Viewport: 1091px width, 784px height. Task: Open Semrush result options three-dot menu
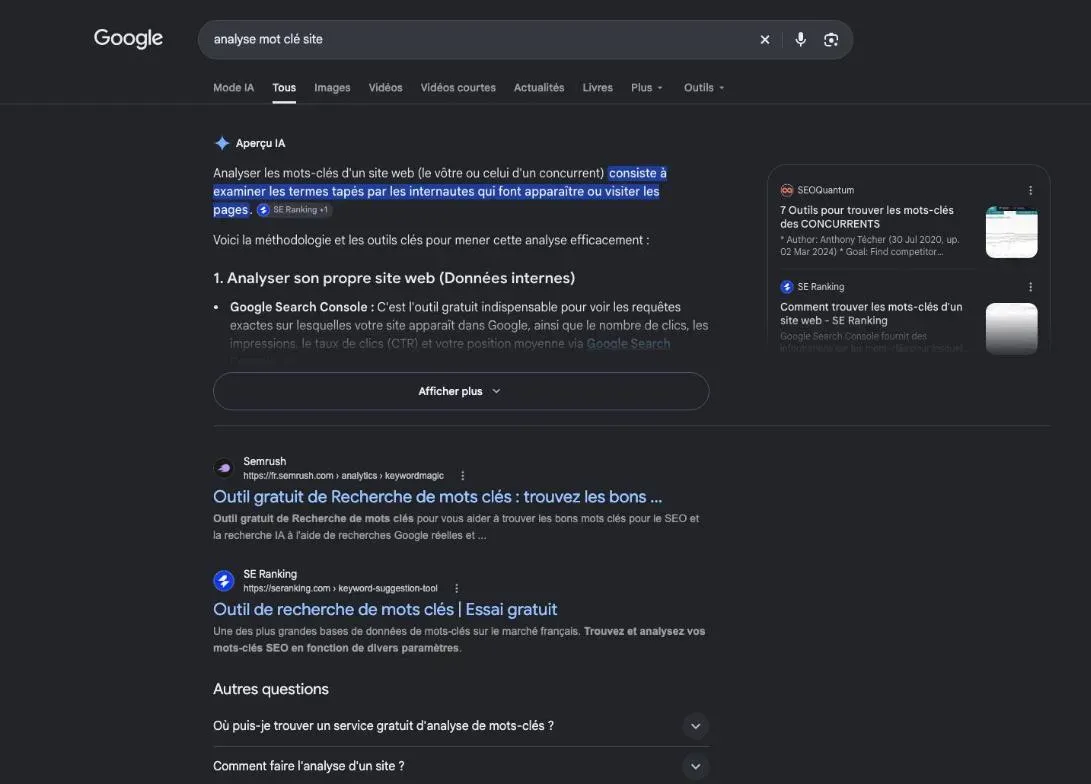coord(463,476)
